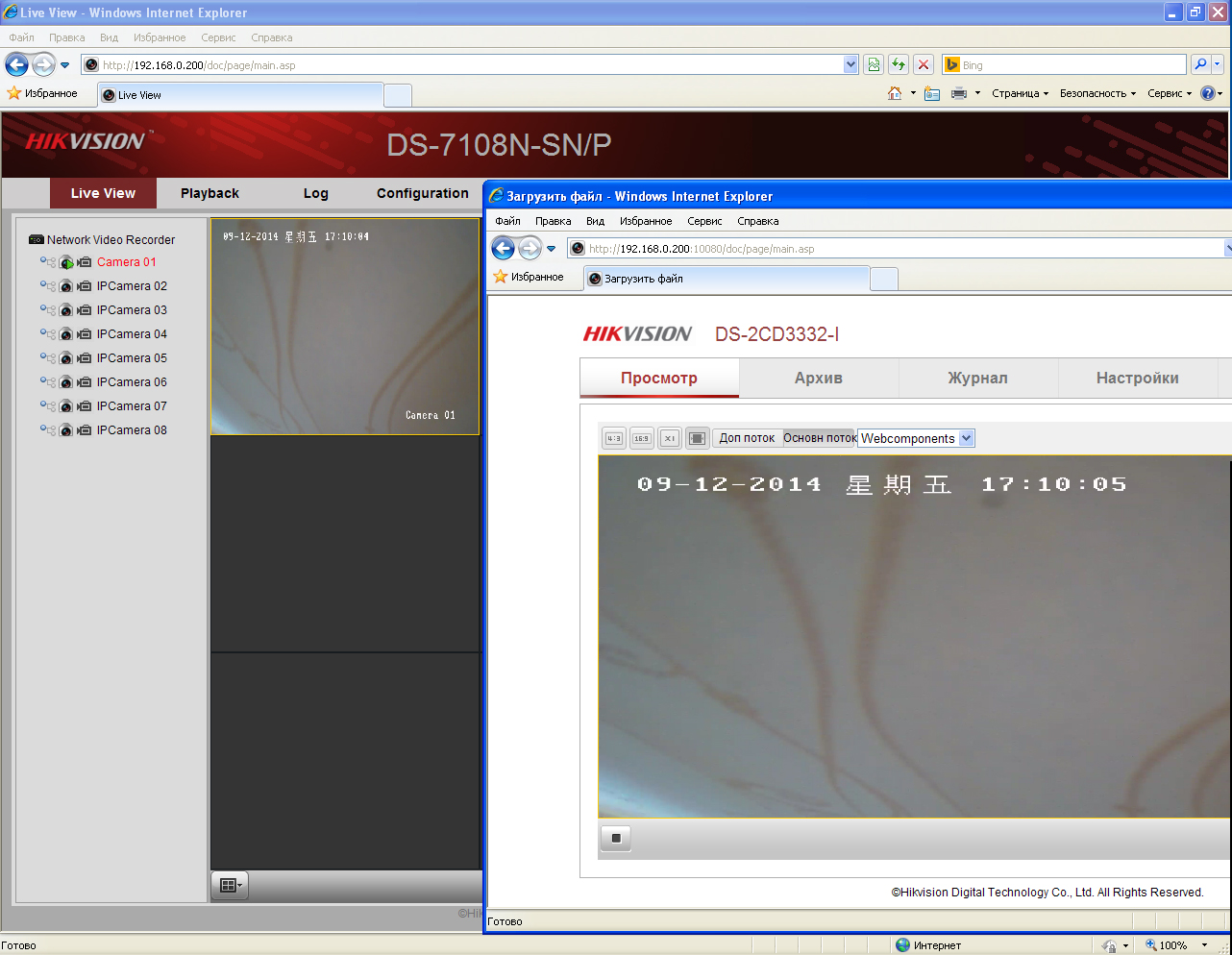
Task: Open Файл menu in Live View window
Action: pos(21,37)
